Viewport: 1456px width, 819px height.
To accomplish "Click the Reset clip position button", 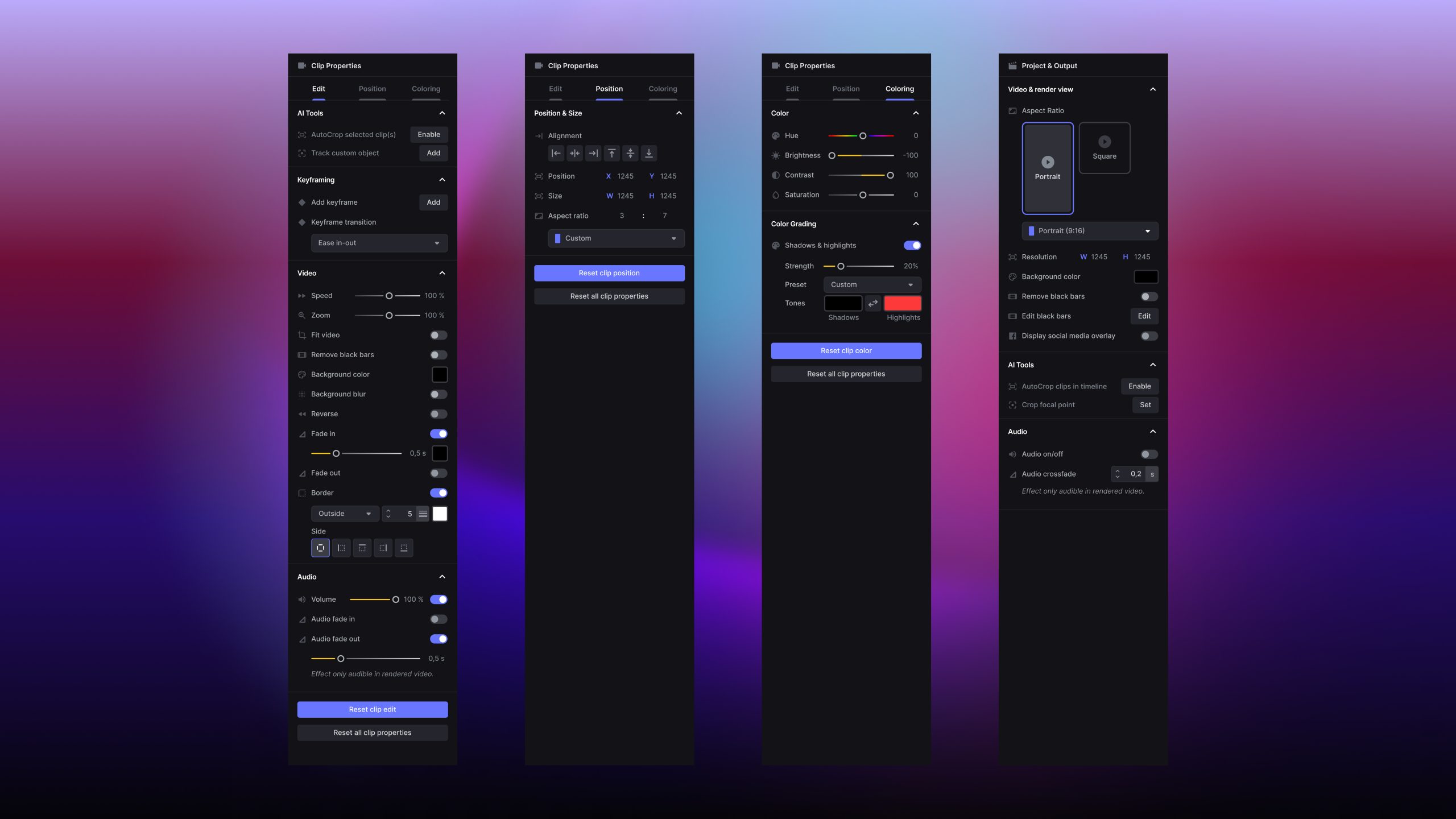I will point(609,273).
